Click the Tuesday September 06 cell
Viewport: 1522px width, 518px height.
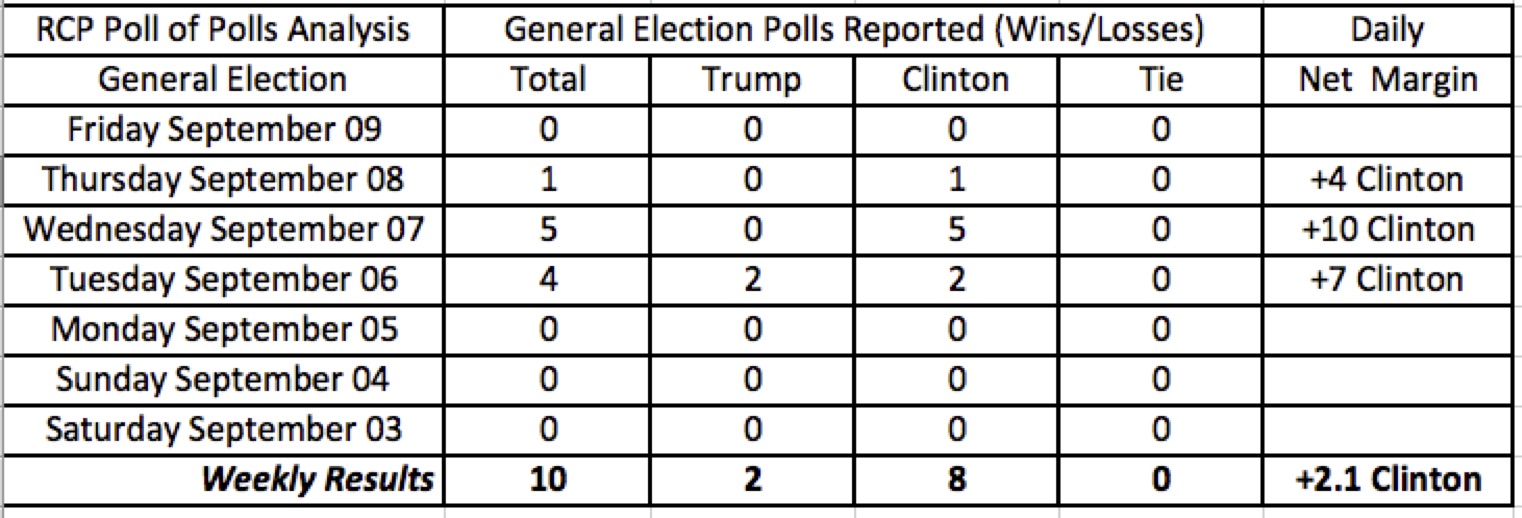coord(224,280)
